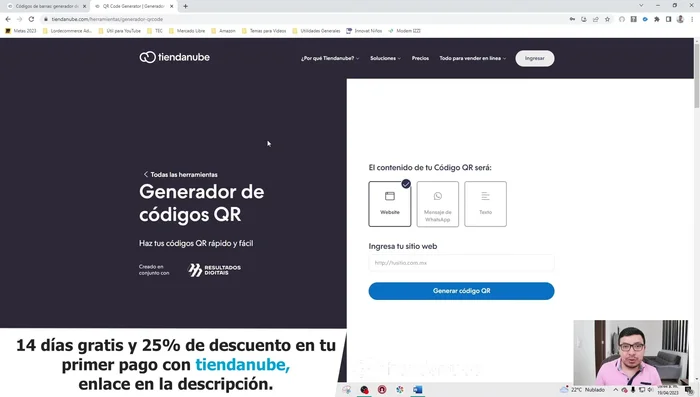
Task: Close the QR Code Generator tab
Action: [171, 6]
